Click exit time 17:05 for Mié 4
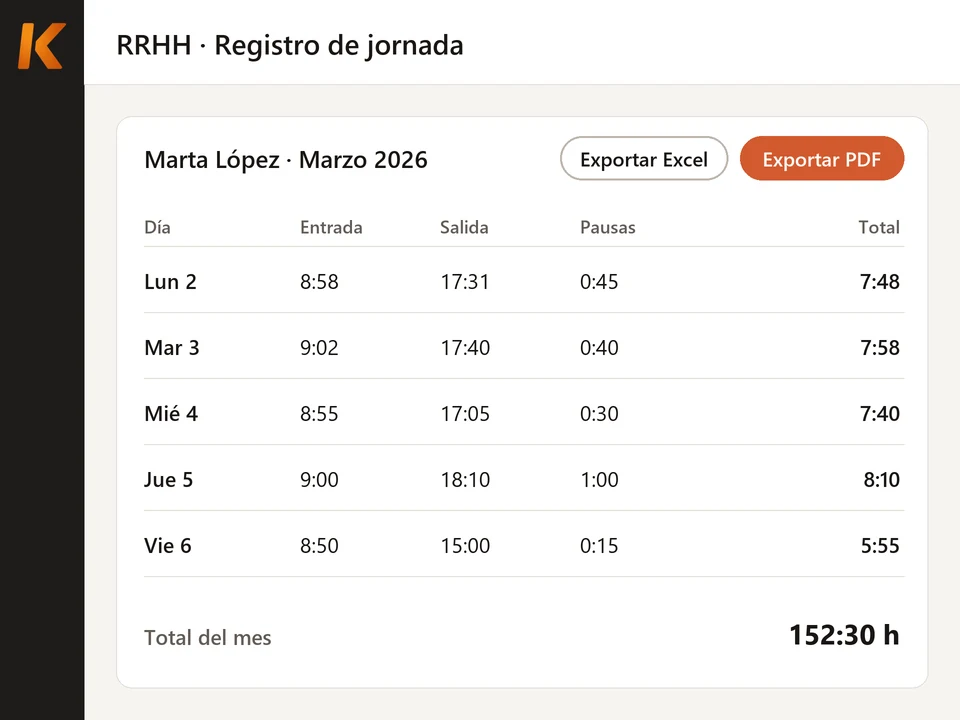 (x=465, y=414)
